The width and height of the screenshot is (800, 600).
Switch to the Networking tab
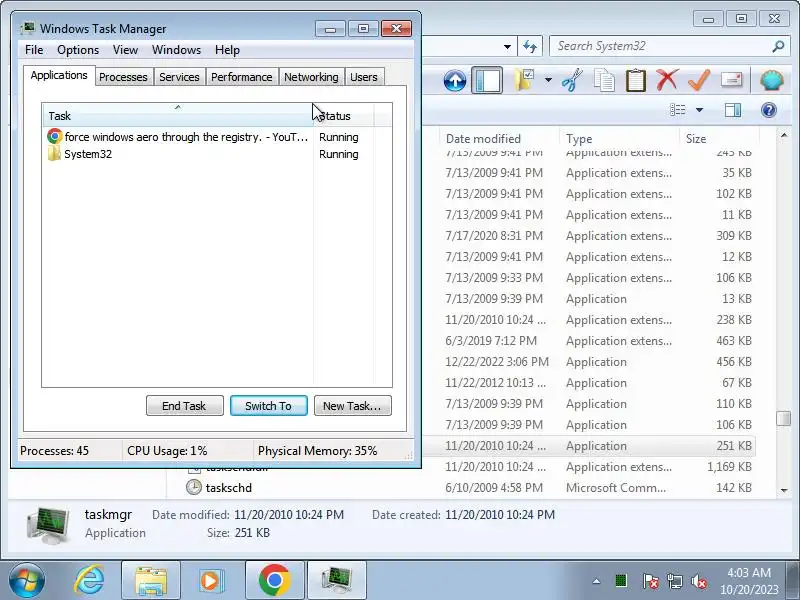[311, 77]
